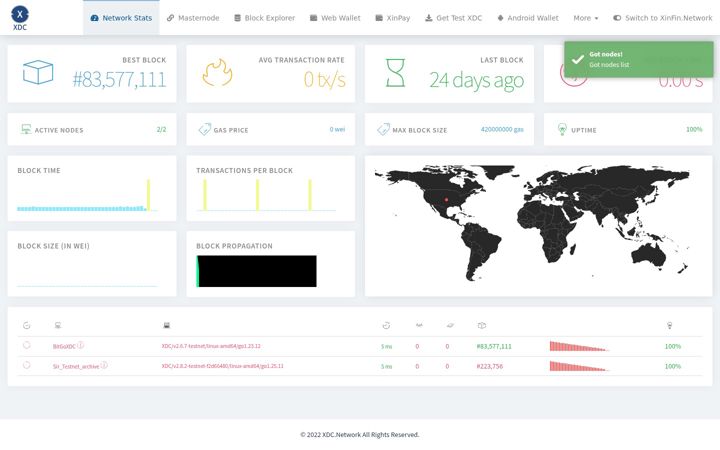Image resolution: width=720 pixels, height=450 pixels.
Task: Click the best block number #83,577,111 in top card
Action: tap(119, 80)
